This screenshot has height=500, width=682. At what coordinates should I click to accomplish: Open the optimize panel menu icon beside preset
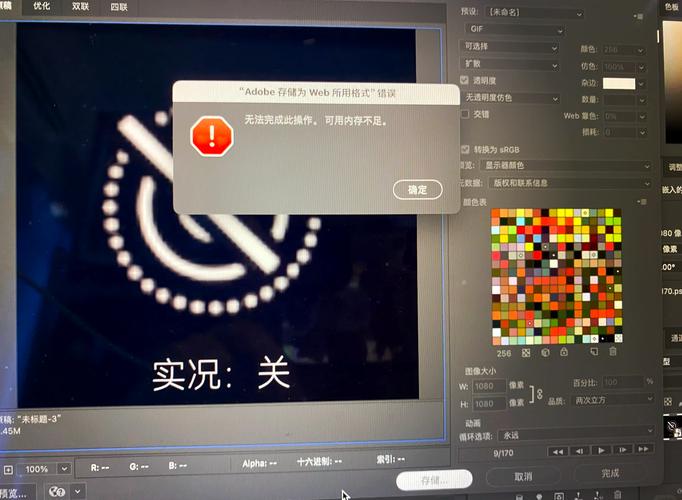pyautogui.click(x=639, y=17)
